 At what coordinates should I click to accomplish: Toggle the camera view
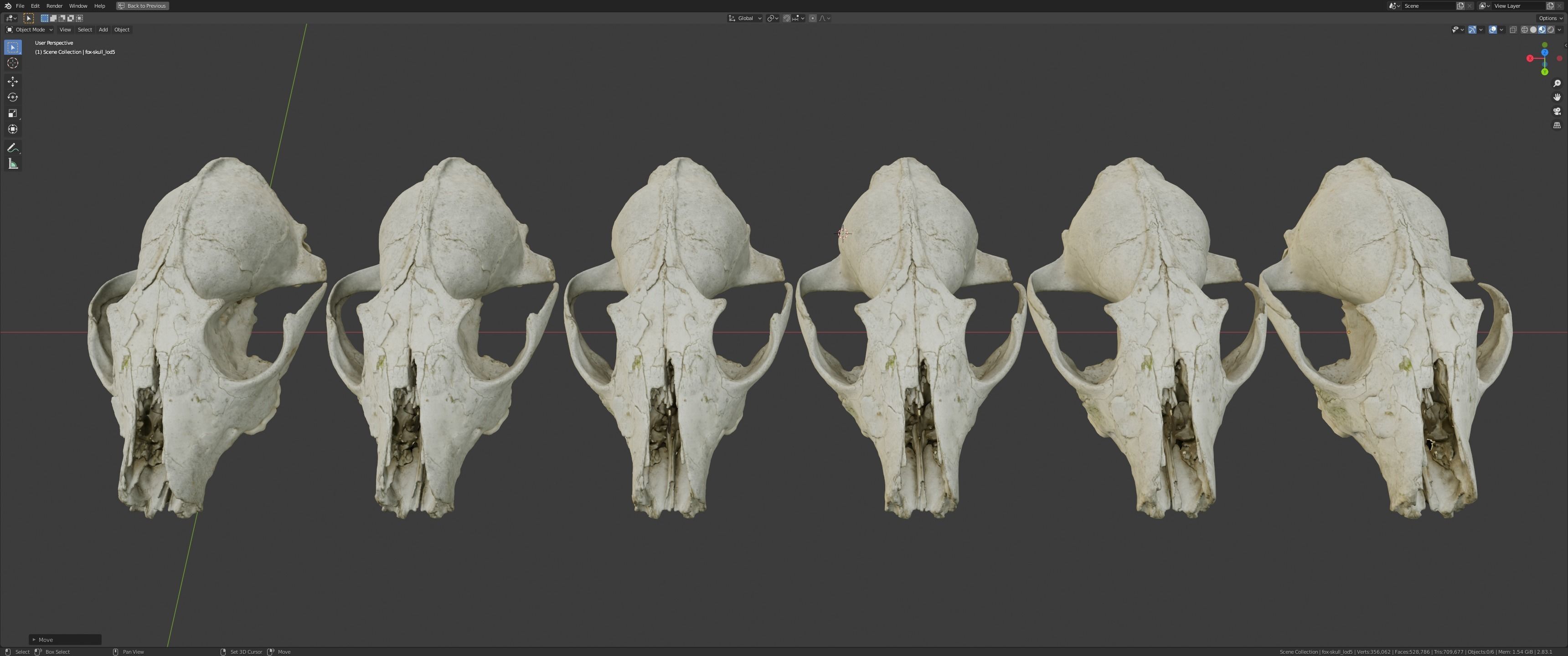(1557, 111)
